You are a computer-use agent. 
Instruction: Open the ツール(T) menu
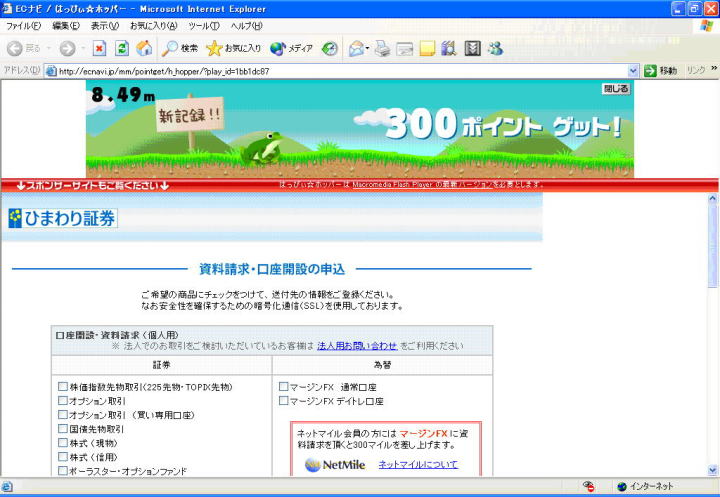204,26
